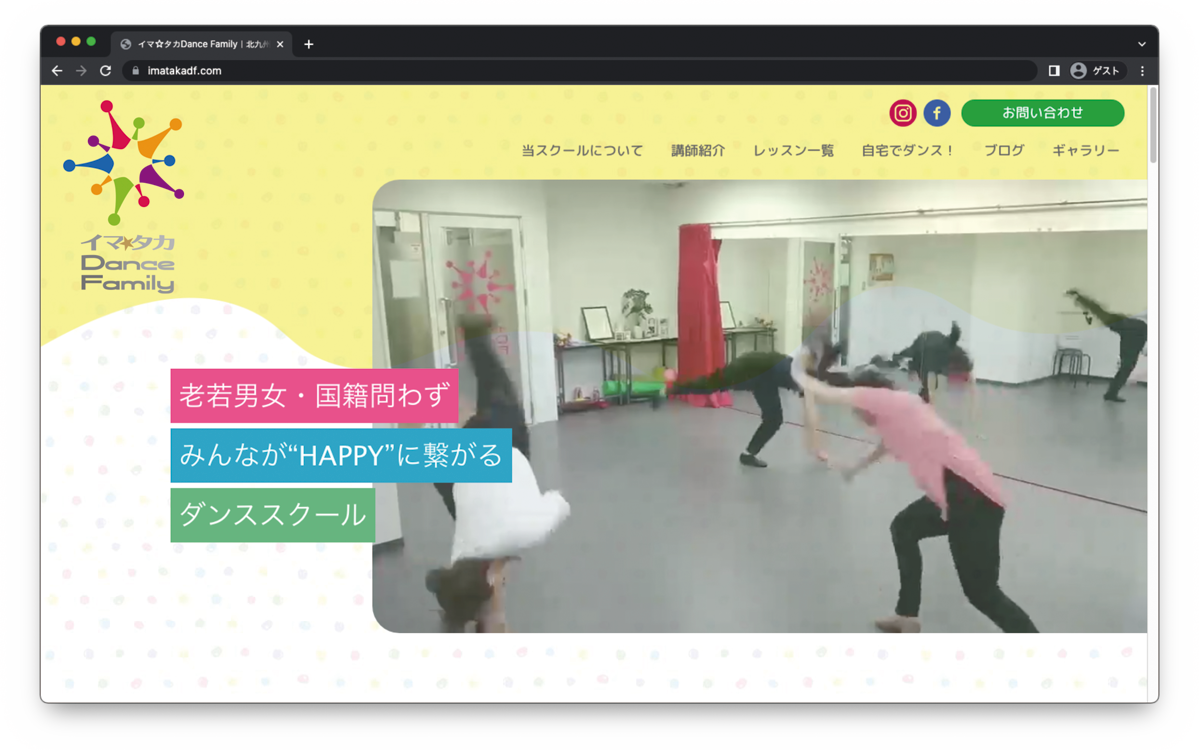Open the Facebook icon link
The image size is (1200, 750).
(x=937, y=113)
